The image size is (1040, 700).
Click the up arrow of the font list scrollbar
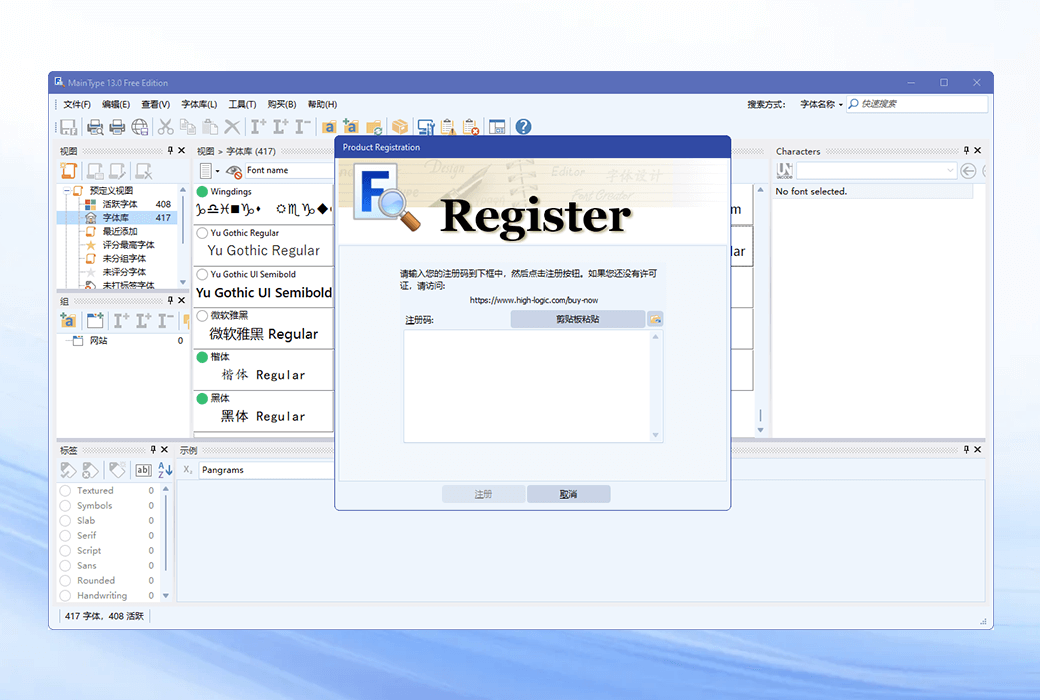760,190
